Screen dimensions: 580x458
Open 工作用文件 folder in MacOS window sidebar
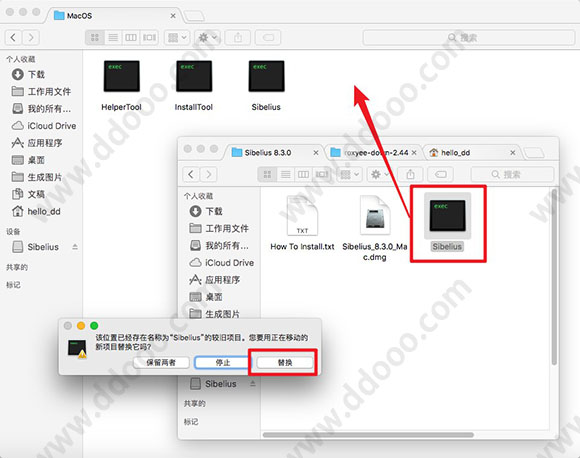click(x=41, y=91)
